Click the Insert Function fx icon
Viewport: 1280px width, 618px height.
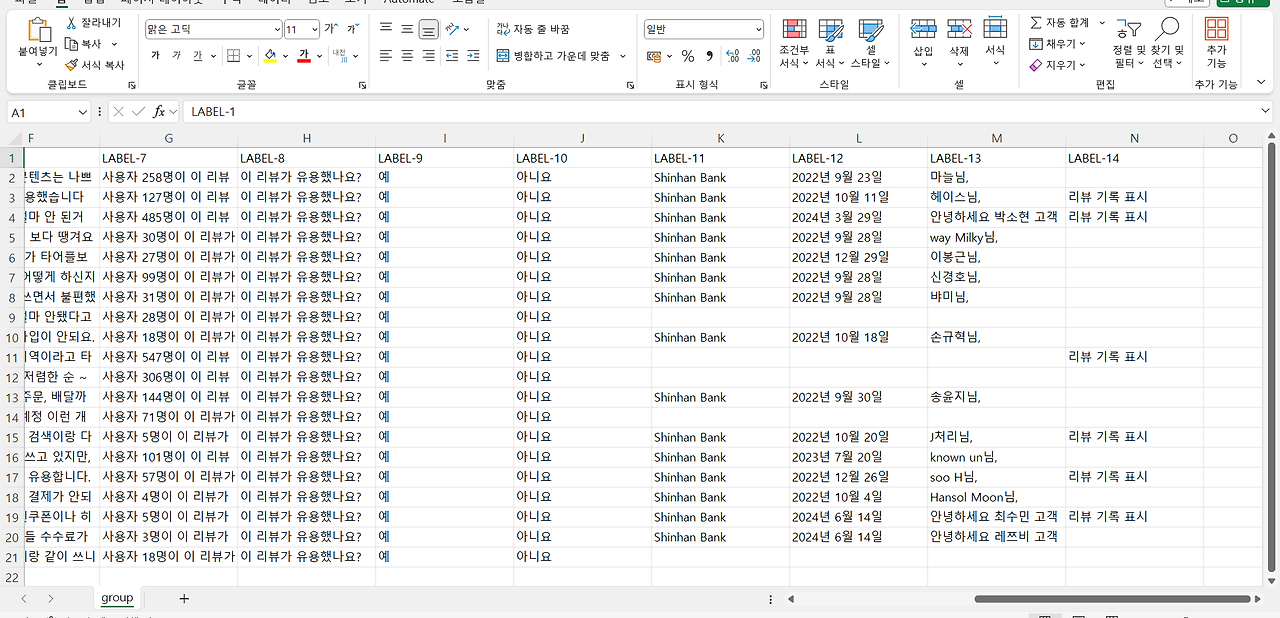pos(158,112)
